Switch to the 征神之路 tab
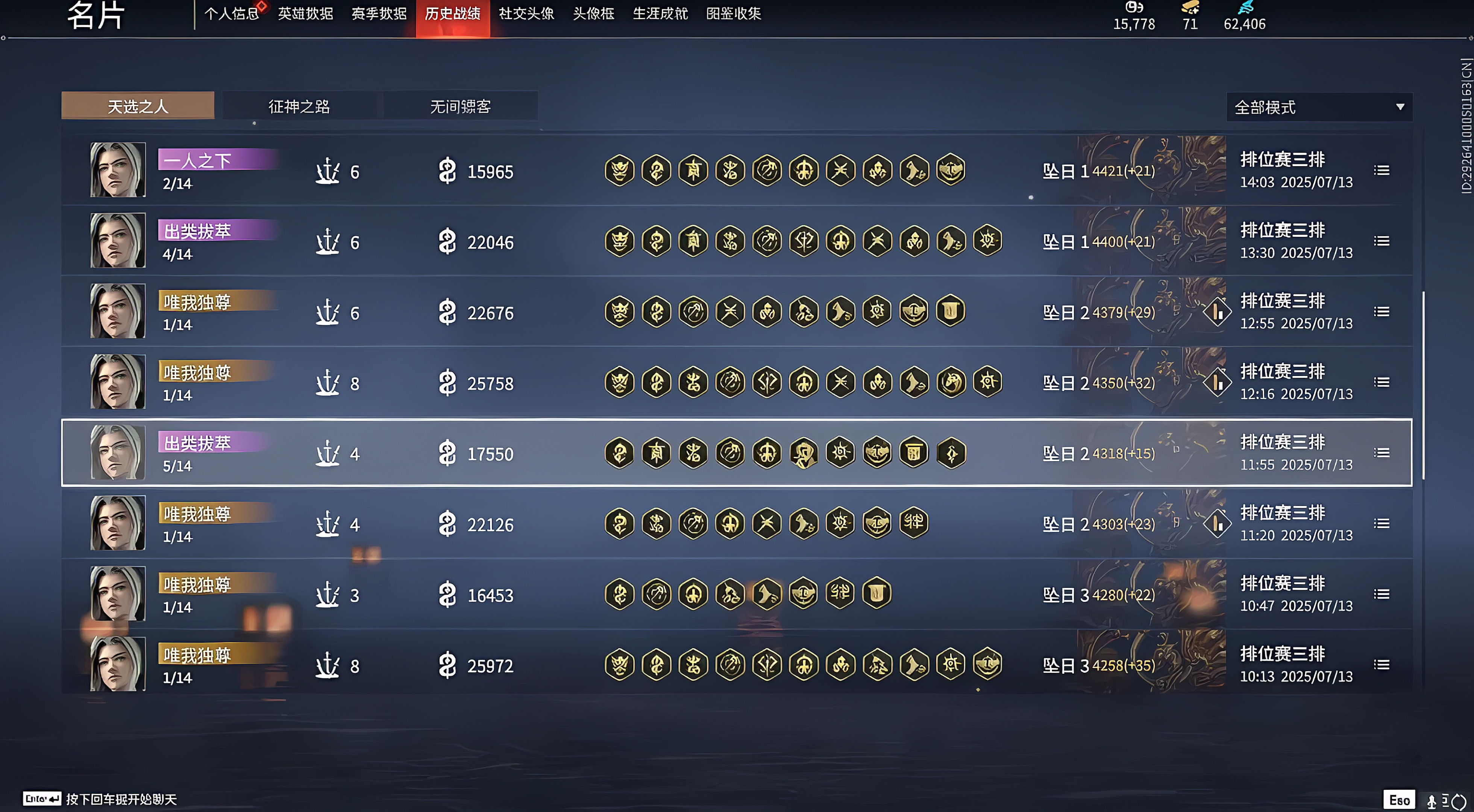 299,106
